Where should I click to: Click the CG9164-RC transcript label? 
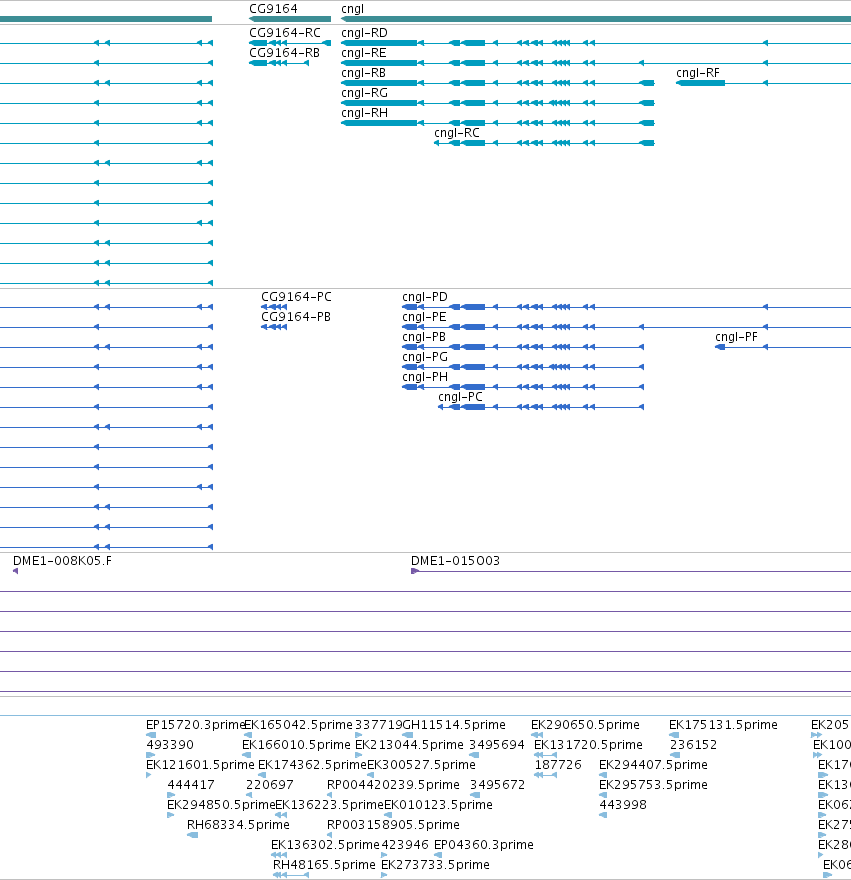point(285,33)
